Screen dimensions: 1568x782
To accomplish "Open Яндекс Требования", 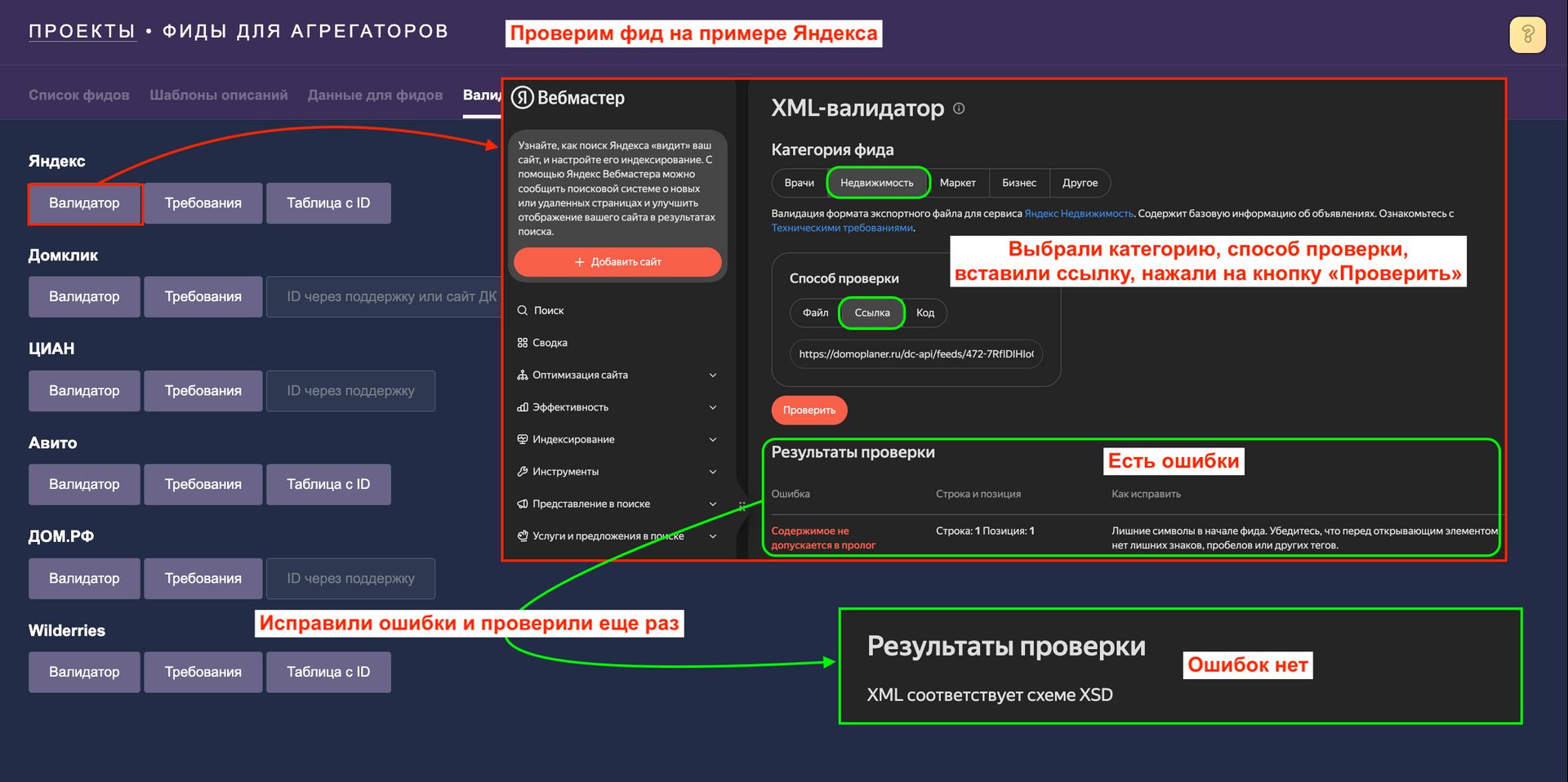I will point(203,203).
